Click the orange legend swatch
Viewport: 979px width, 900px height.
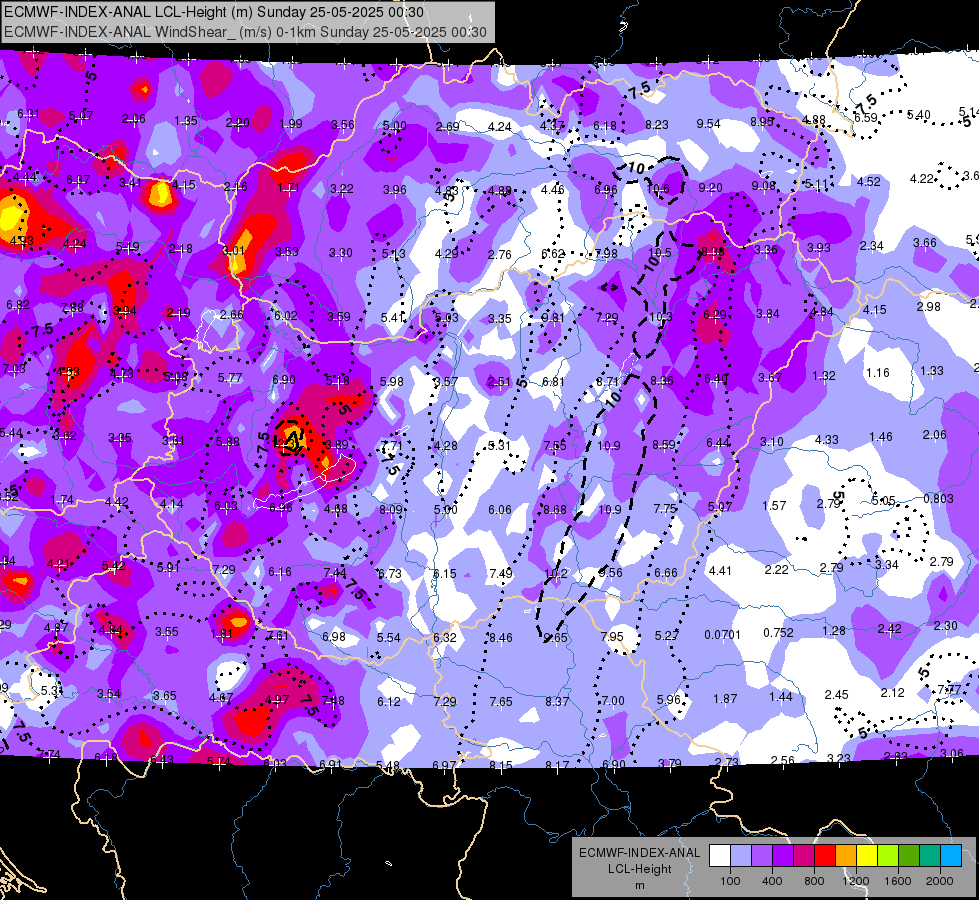[x=846, y=855]
